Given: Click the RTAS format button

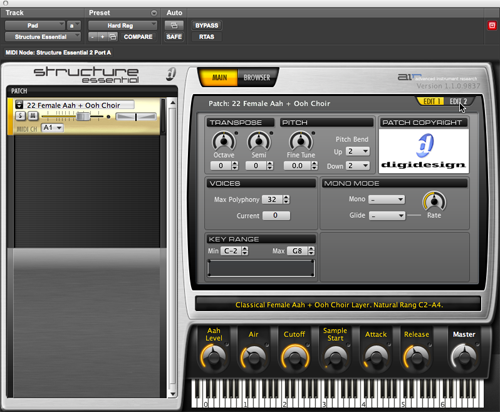Looking at the screenshot, I should tap(207, 37).
